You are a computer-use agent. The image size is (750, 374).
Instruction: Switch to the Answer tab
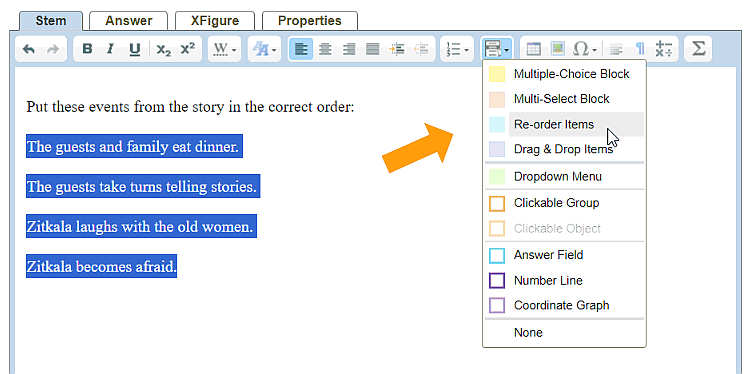click(x=129, y=21)
